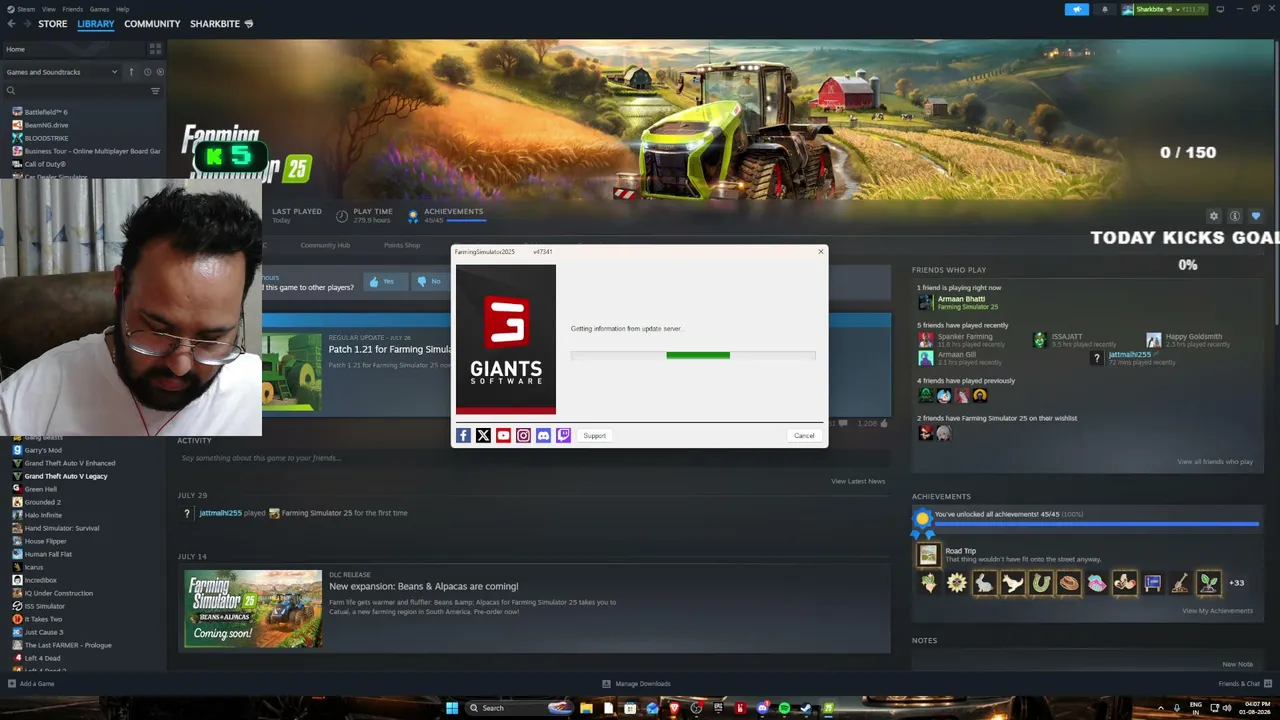Show the +33 more achievements
The width and height of the screenshot is (1280, 720).
coord(1237,583)
